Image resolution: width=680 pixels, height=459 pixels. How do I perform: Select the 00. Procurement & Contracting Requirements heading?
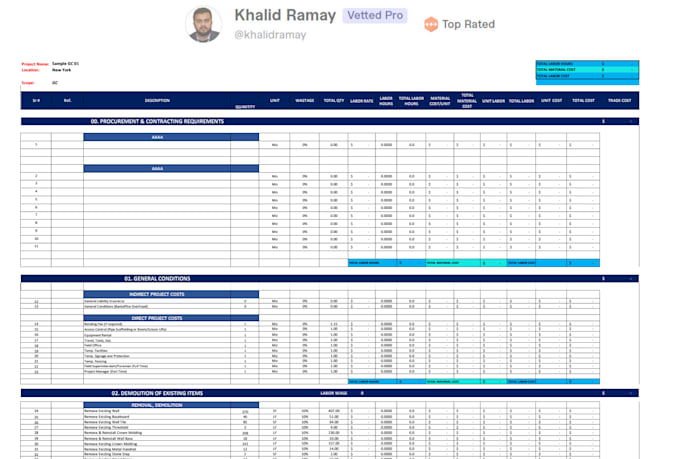[x=157, y=121]
